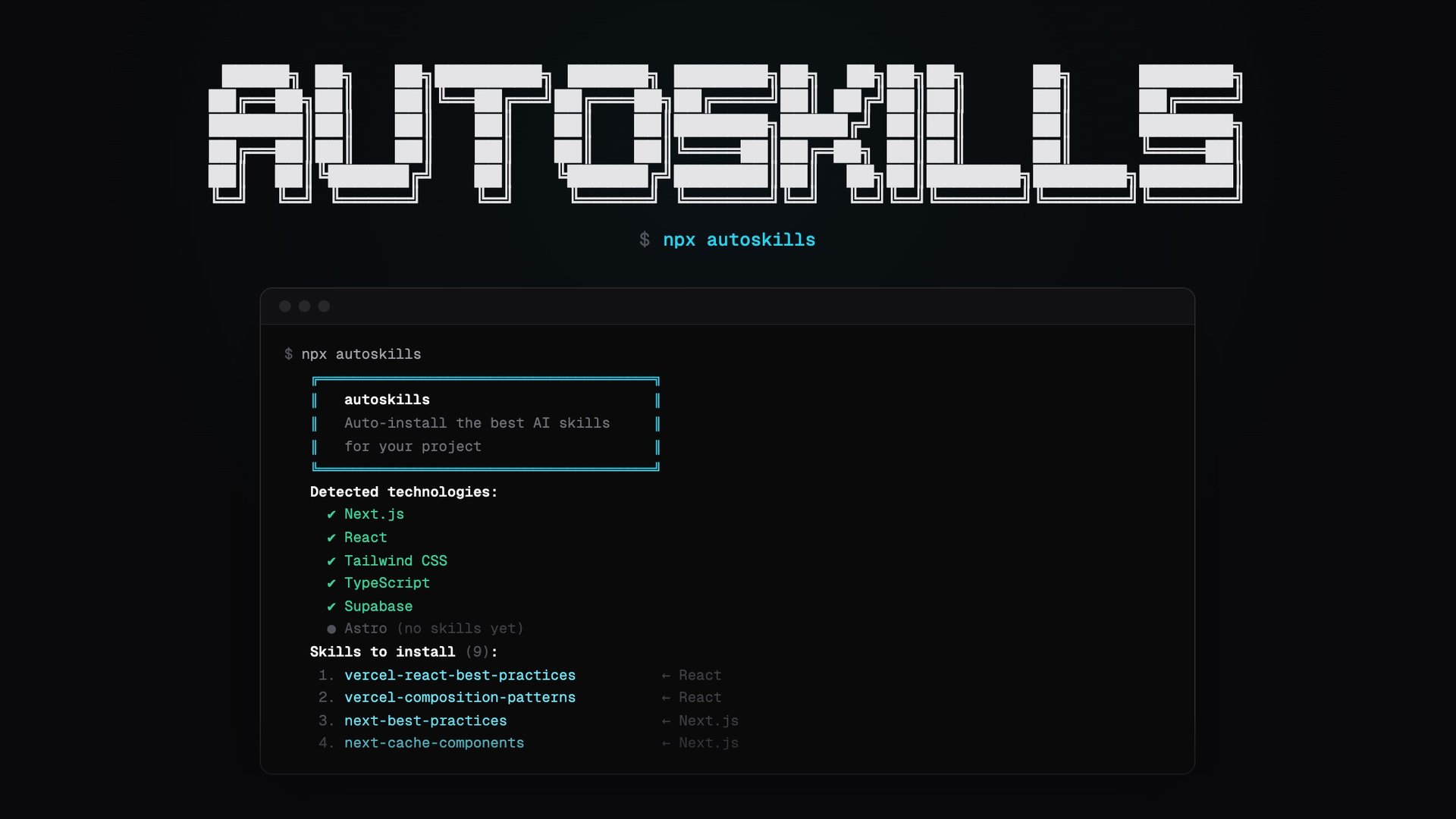The height and width of the screenshot is (819, 1456).
Task: Click 'Detected technologies:' heading
Action: (403, 491)
